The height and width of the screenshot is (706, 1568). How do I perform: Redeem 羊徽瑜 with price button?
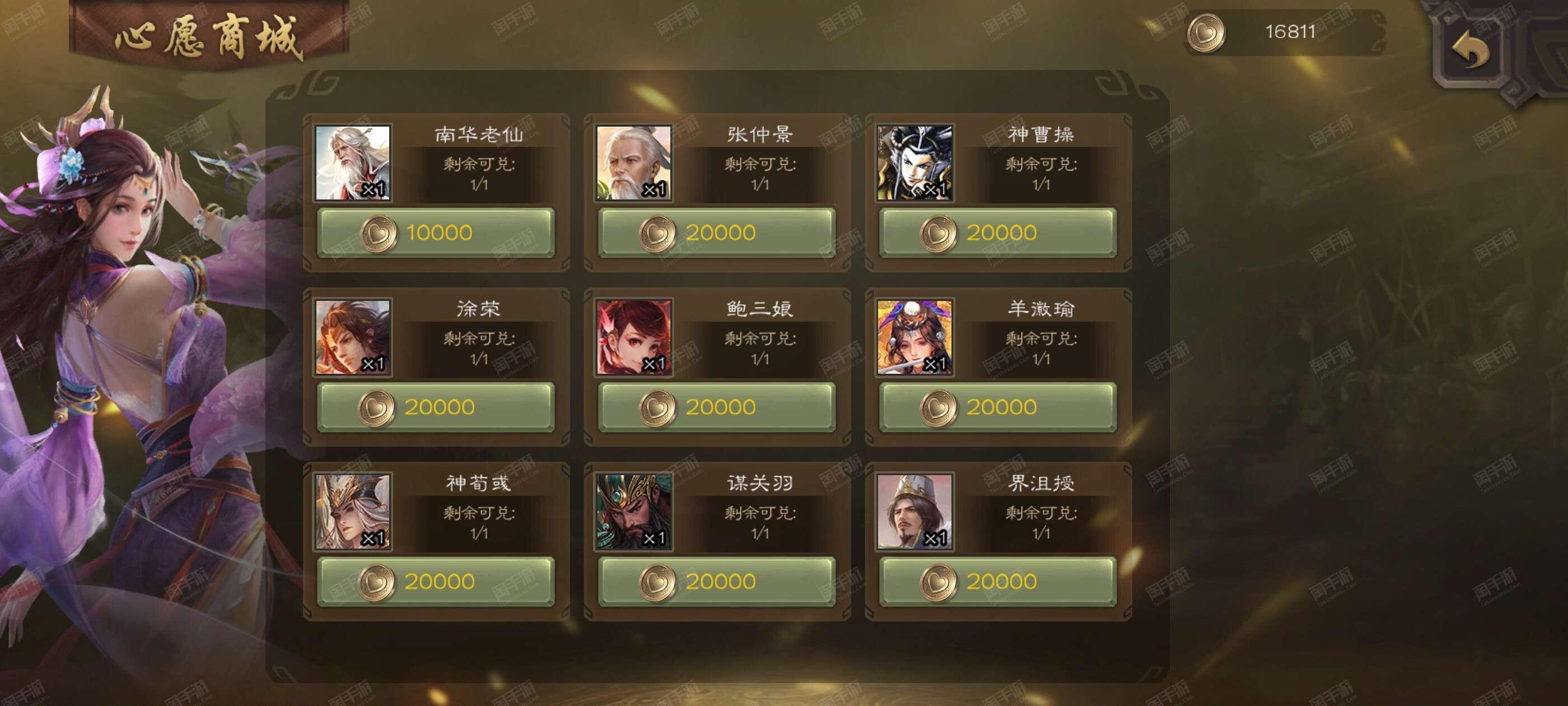point(998,407)
